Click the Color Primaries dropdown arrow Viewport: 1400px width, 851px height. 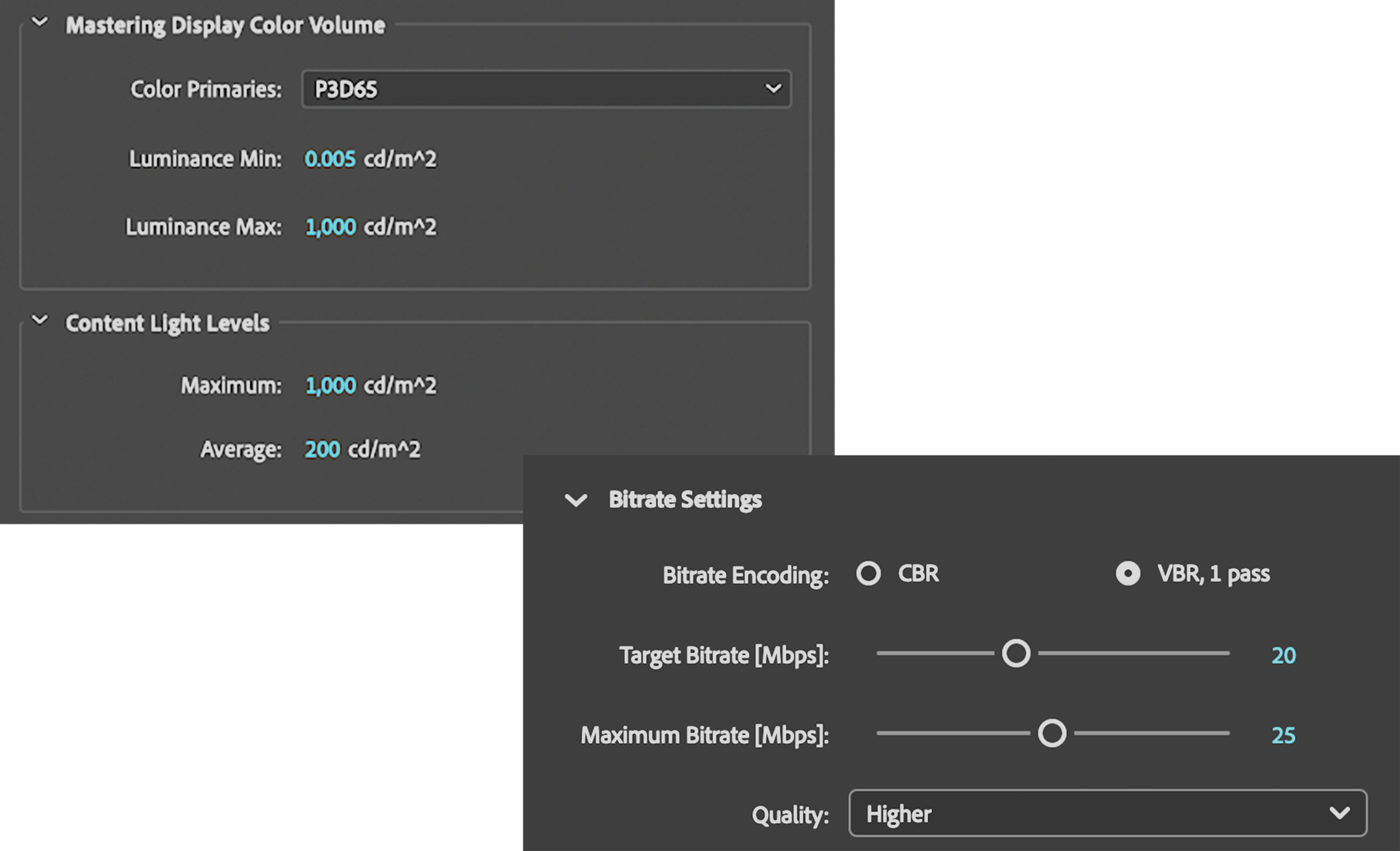773,89
